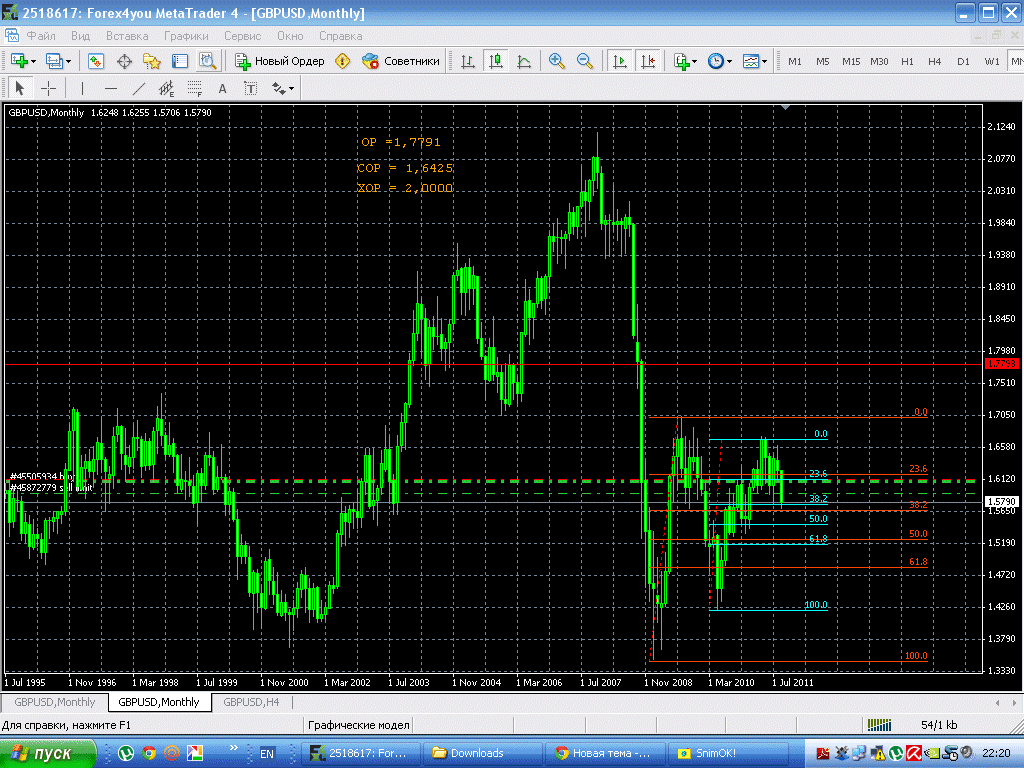Select the Crosshair cursor tool

point(48,88)
